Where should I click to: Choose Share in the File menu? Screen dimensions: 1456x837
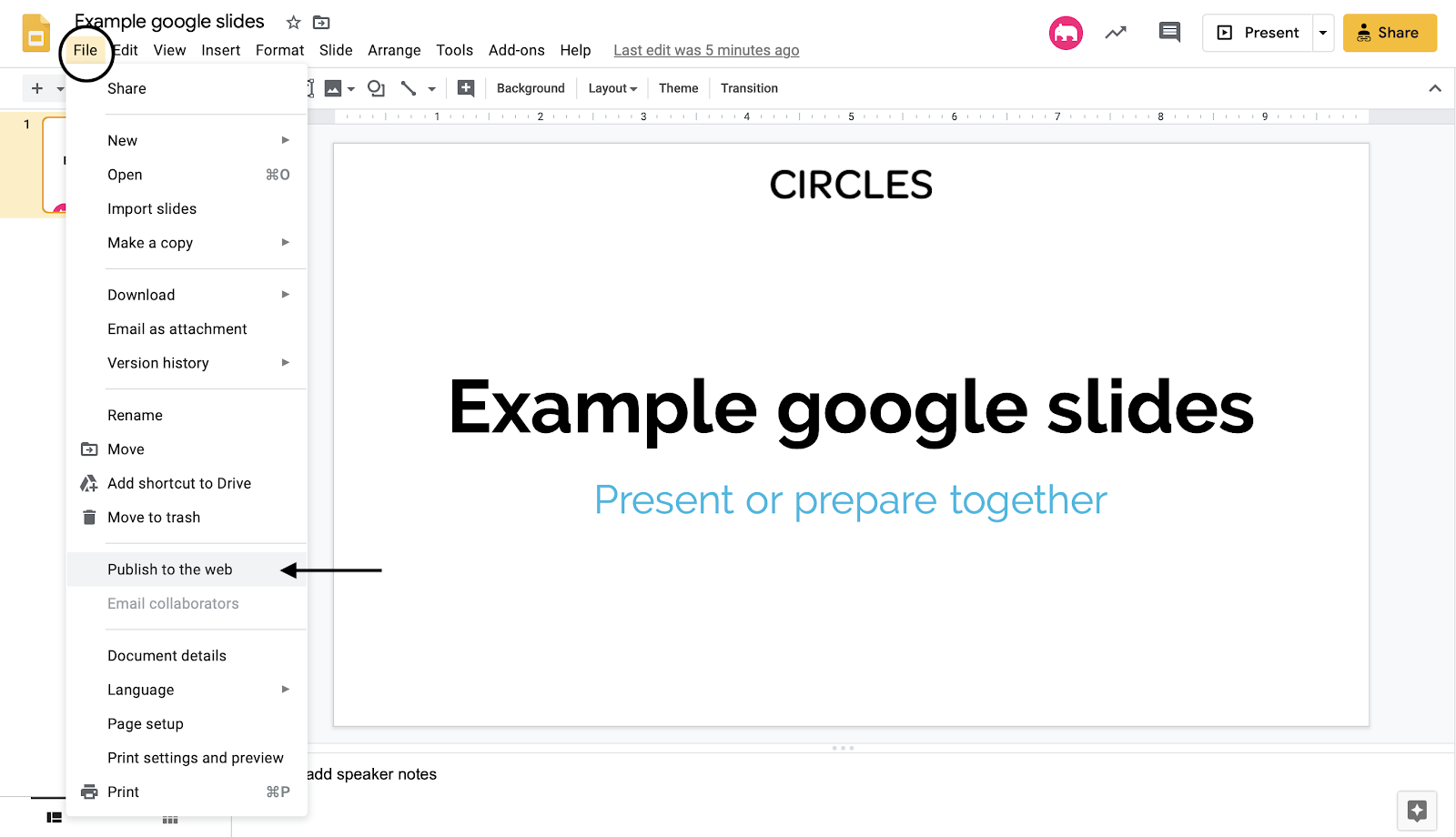point(187,88)
